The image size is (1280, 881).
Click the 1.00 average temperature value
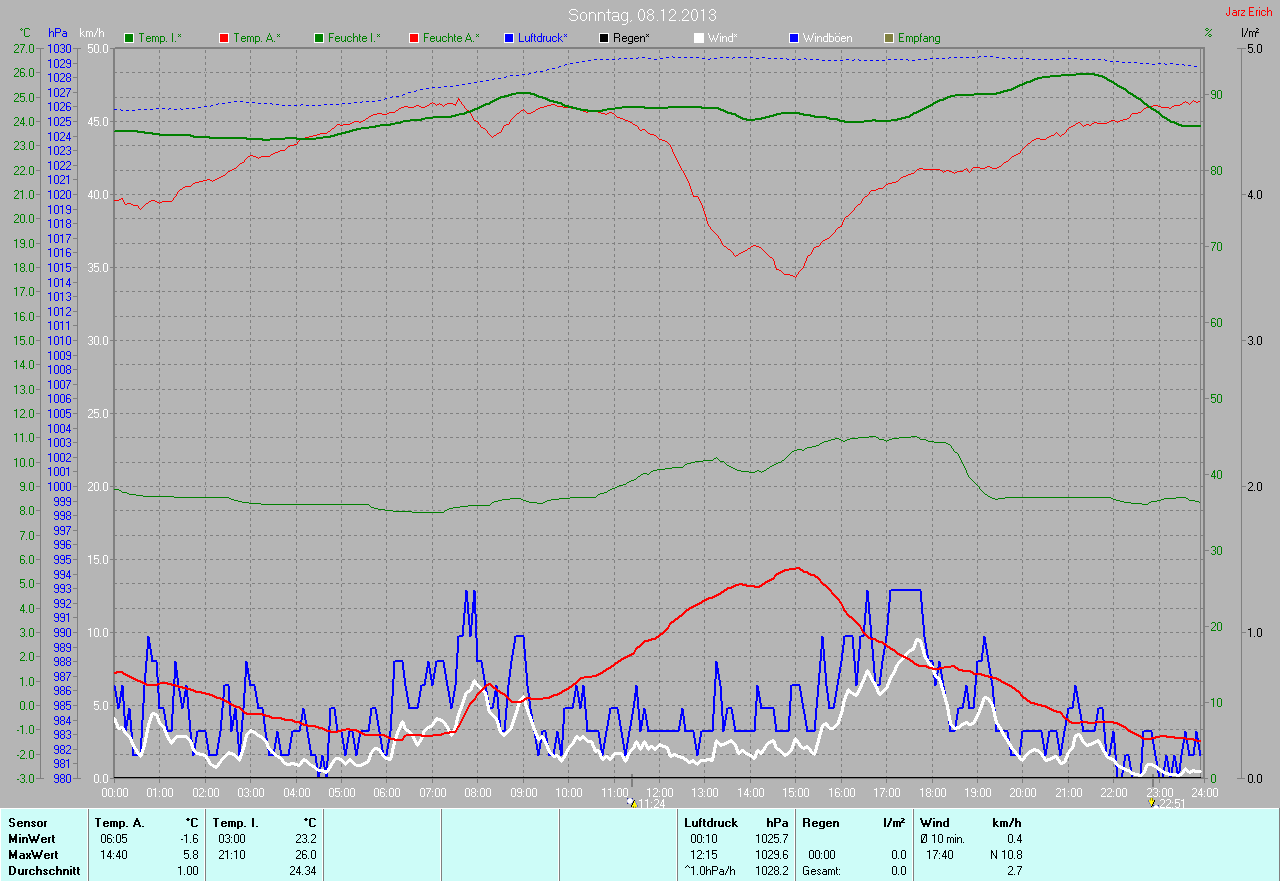point(187,871)
